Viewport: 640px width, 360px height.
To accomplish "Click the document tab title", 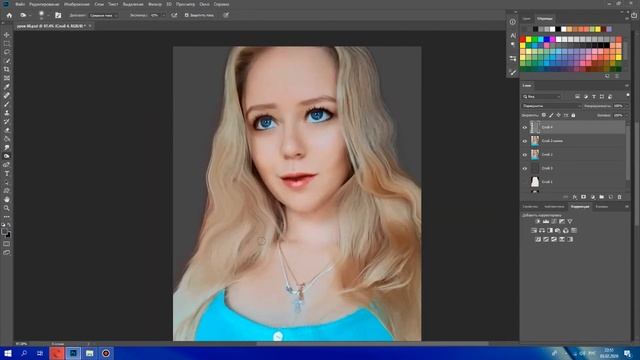I will [x=51, y=26].
